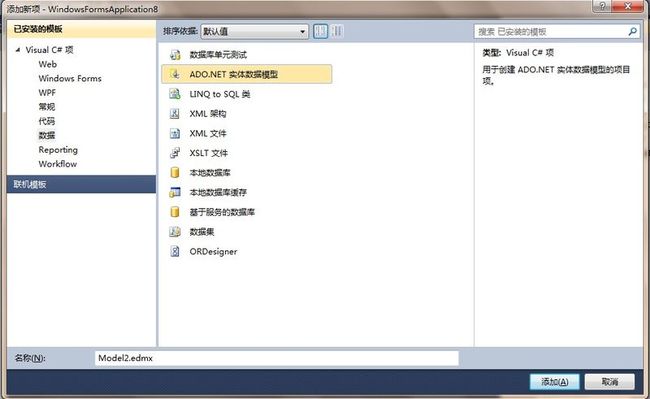
Task: Click the XML 架构 file icon
Action: click(x=175, y=114)
